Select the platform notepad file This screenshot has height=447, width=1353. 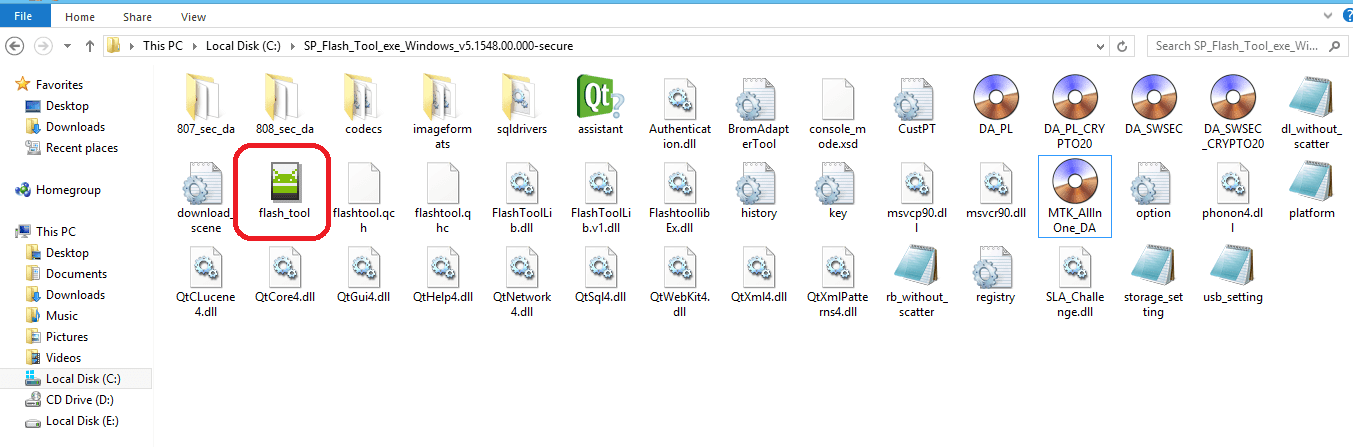coord(1312,191)
